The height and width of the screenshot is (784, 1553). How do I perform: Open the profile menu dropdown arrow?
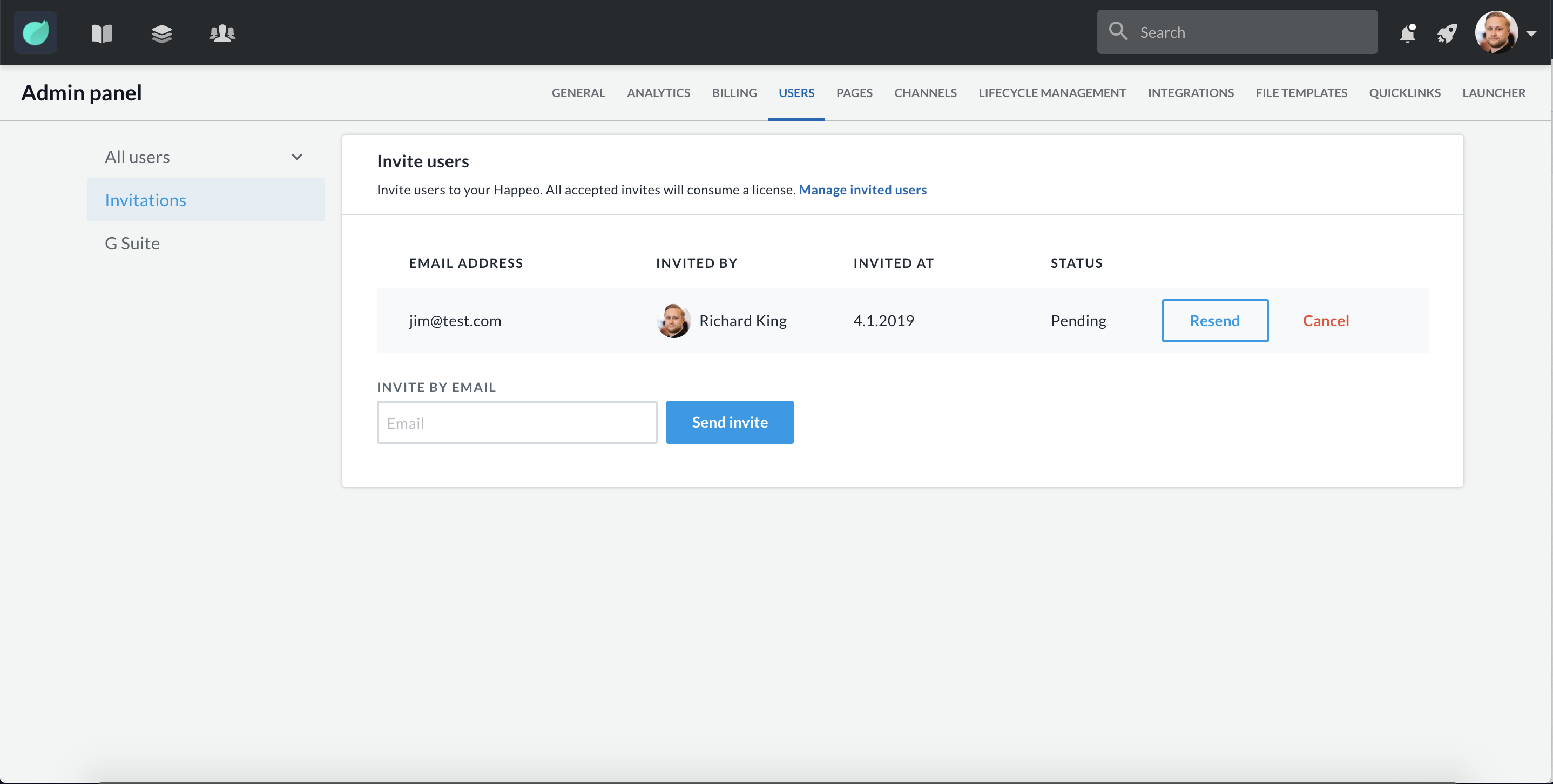tap(1531, 33)
